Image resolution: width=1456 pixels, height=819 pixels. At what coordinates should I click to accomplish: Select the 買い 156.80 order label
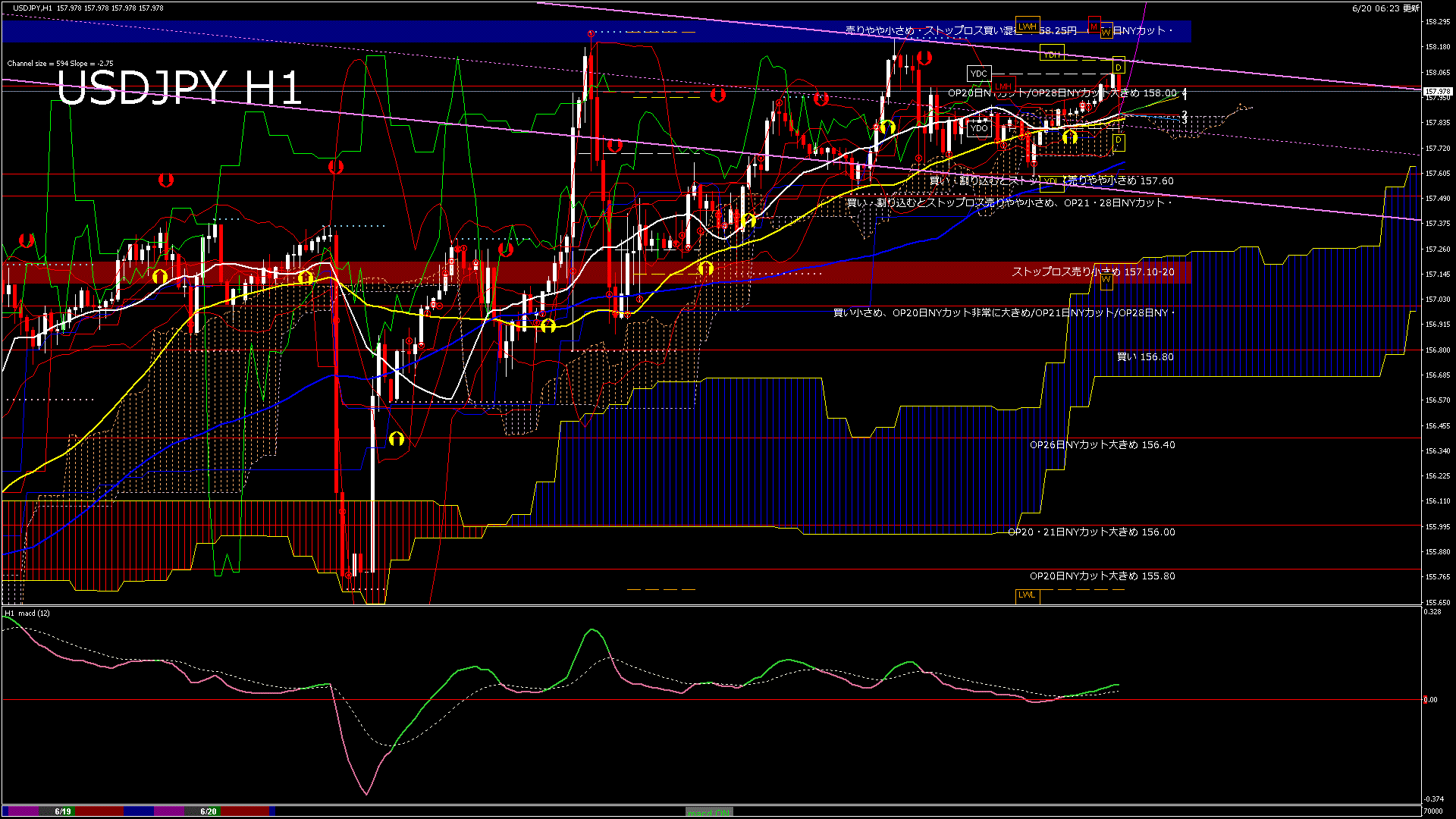point(1145,356)
